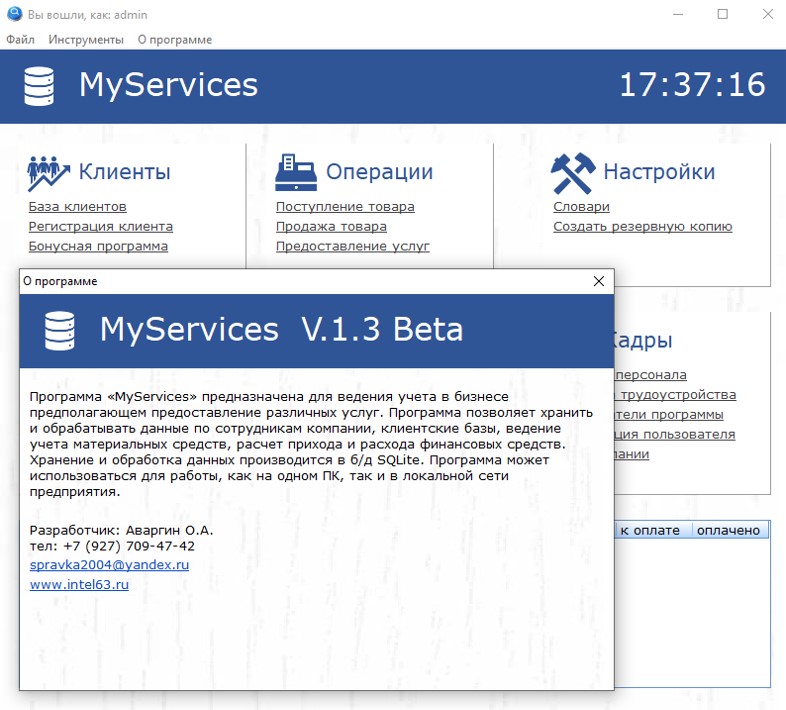
Task: Open the www.intel63.ru website link
Action: point(79,585)
